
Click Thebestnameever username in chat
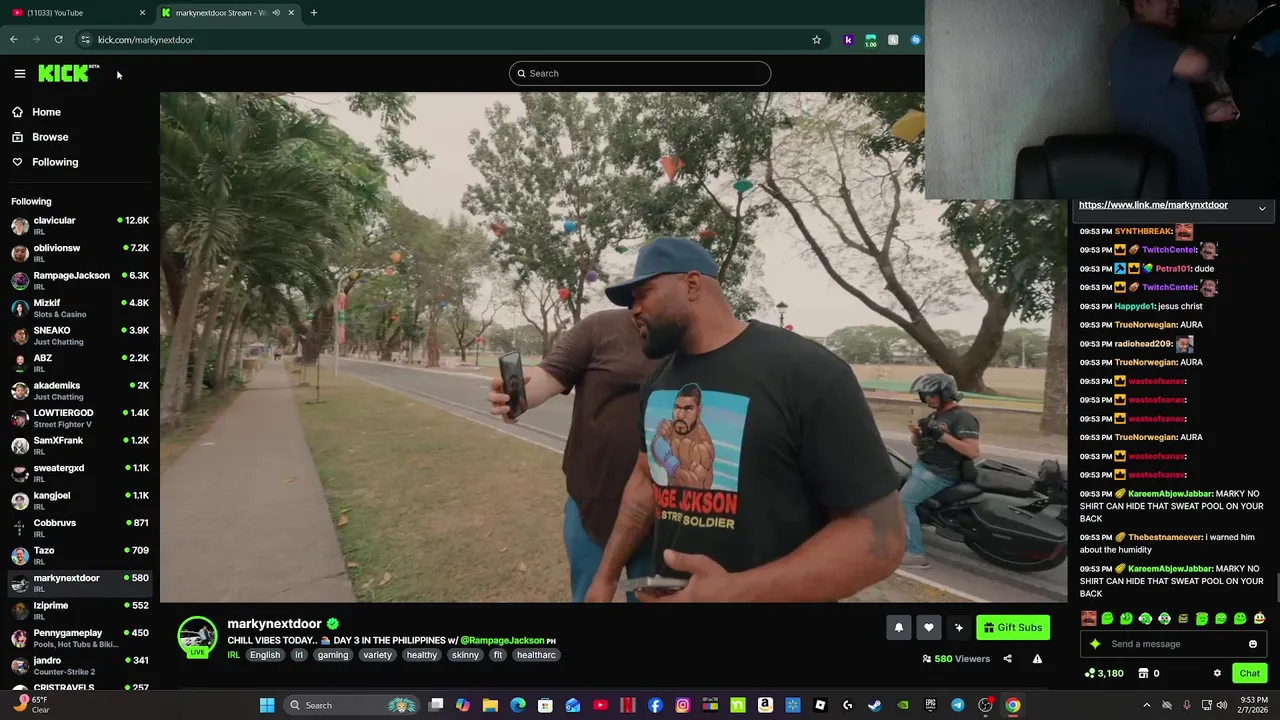point(1165,537)
